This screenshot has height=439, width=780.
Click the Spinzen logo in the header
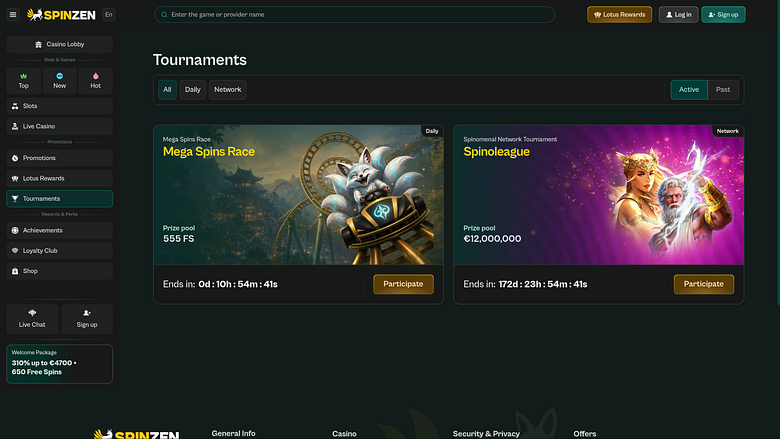coord(61,15)
